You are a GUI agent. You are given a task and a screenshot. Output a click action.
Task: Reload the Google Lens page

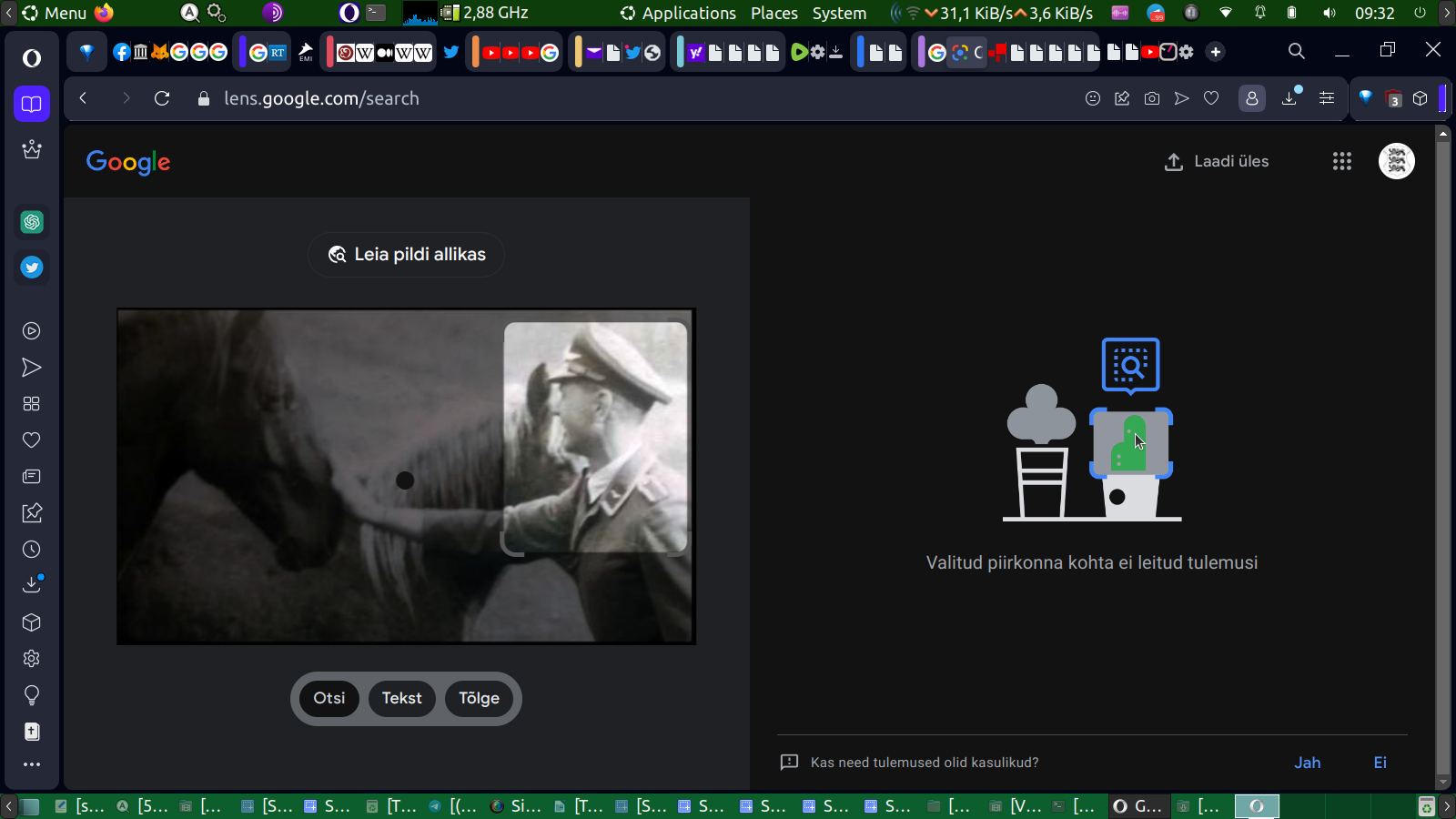click(x=162, y=98)
